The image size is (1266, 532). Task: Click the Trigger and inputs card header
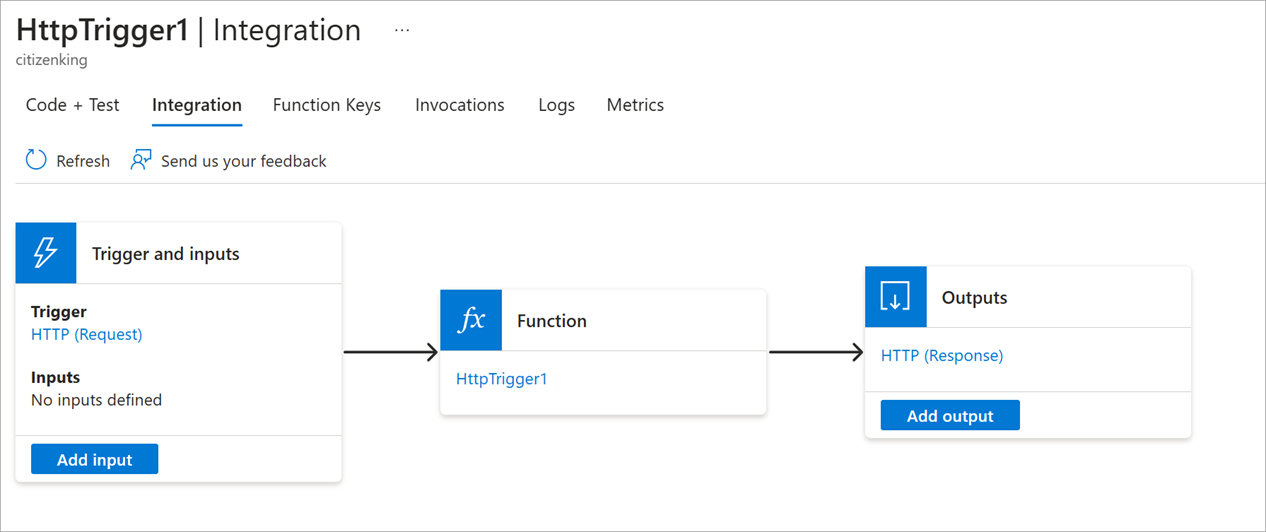[166, 254]
